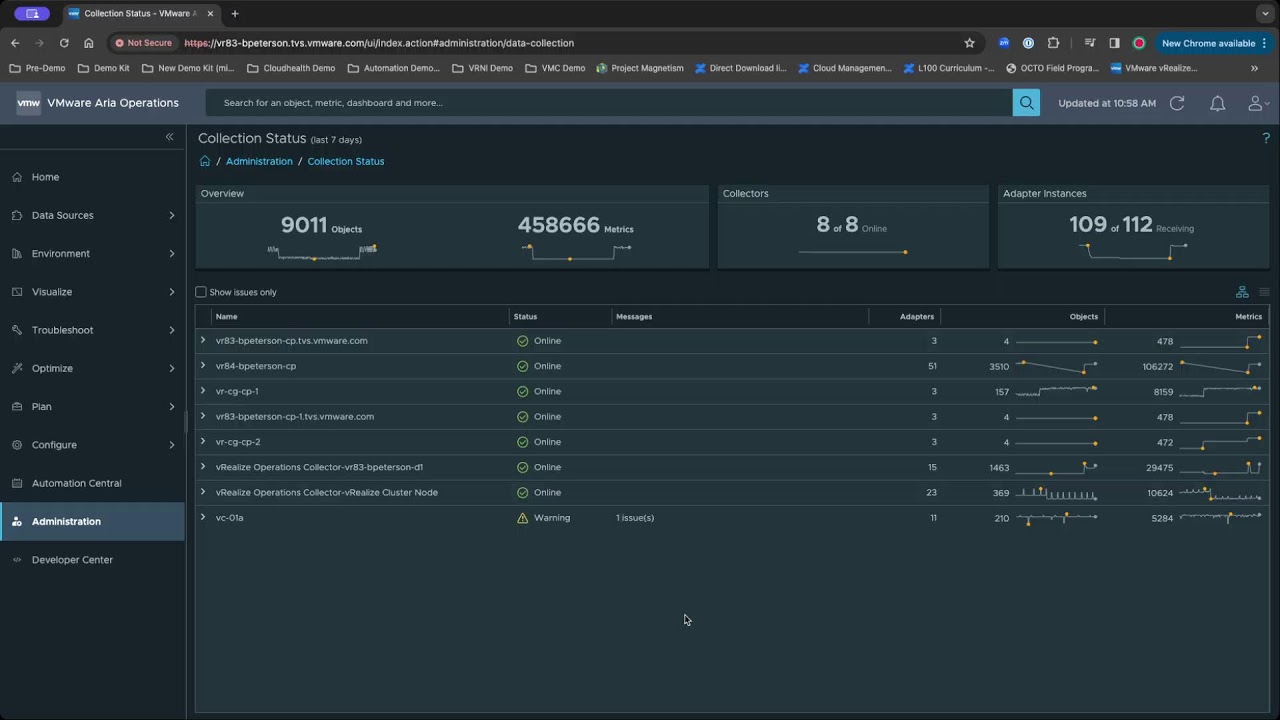
Task: Open Collection Status breadcrumb link
Action: (x=346, y=161)
